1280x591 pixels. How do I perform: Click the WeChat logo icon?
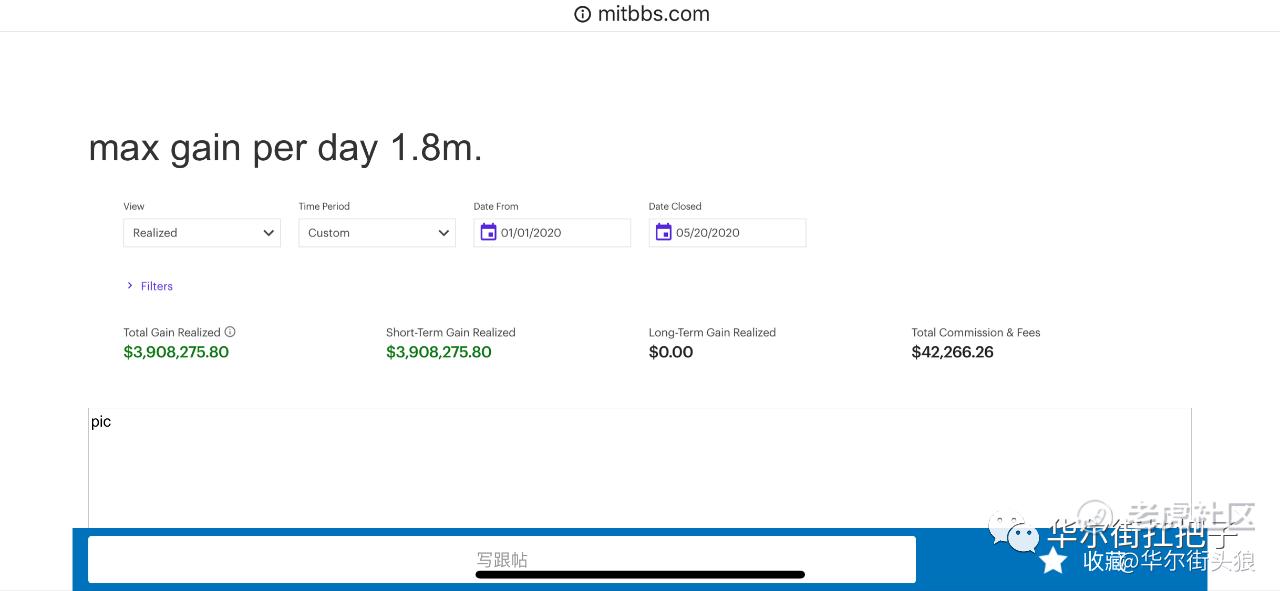1014,531
